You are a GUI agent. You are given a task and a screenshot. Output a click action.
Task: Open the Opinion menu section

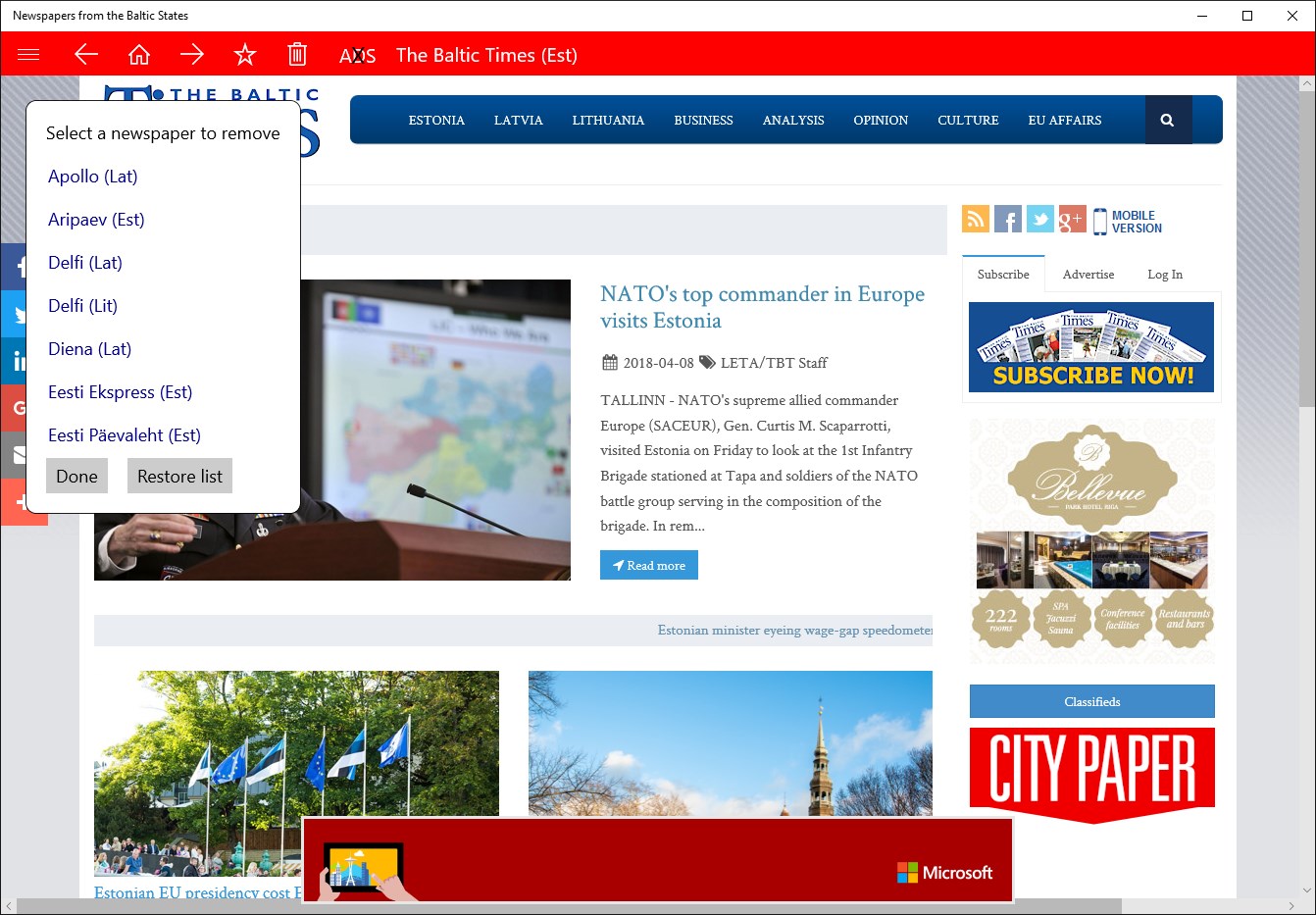tap(881, 120)
